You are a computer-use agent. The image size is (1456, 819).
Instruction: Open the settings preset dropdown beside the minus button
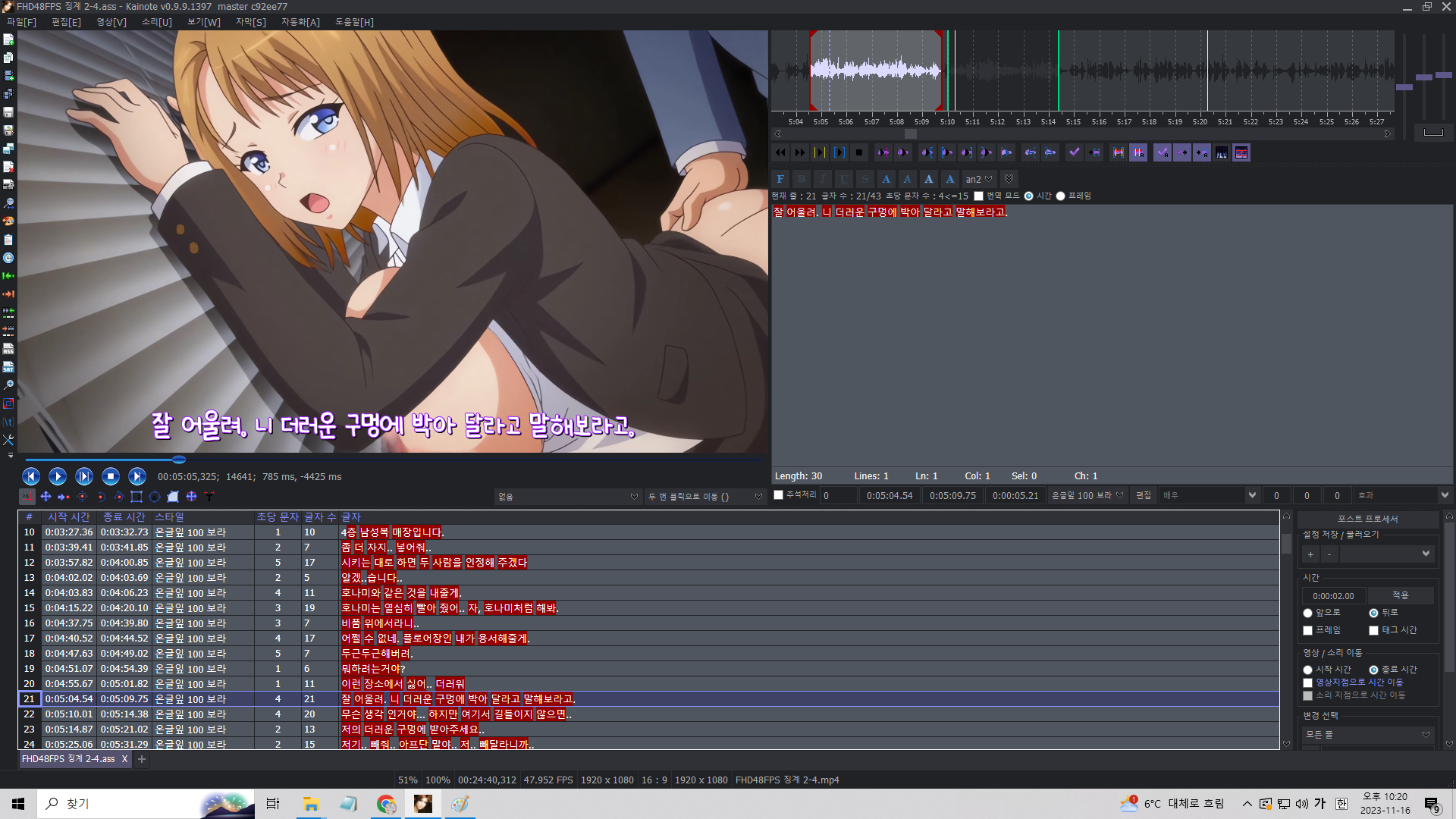pos(1385,554)
